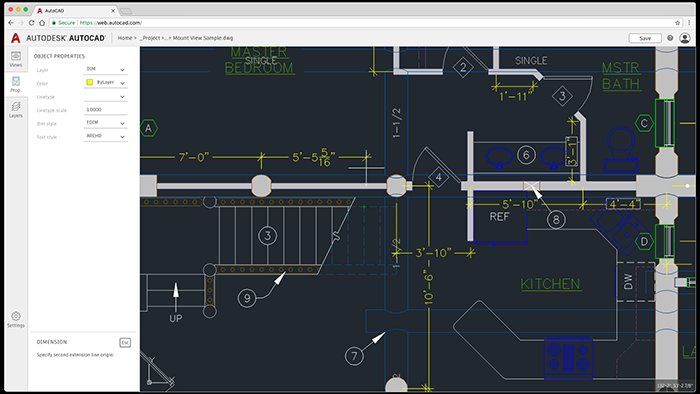Open the user account avatar icon
The width and height of the screenshot is (700, 394).
[685, 38]
